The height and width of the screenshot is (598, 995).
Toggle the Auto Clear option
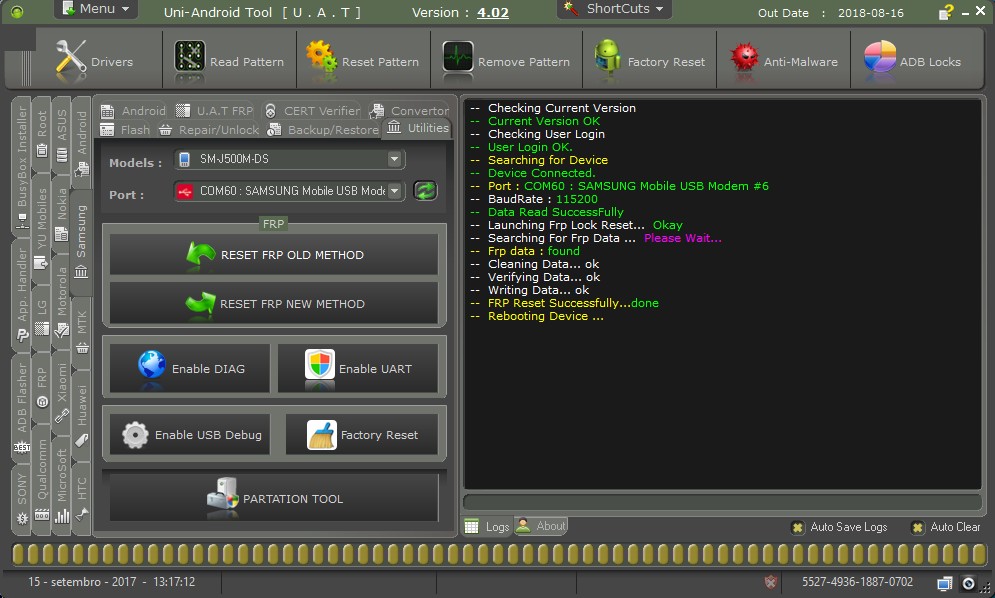pos(946,527)
